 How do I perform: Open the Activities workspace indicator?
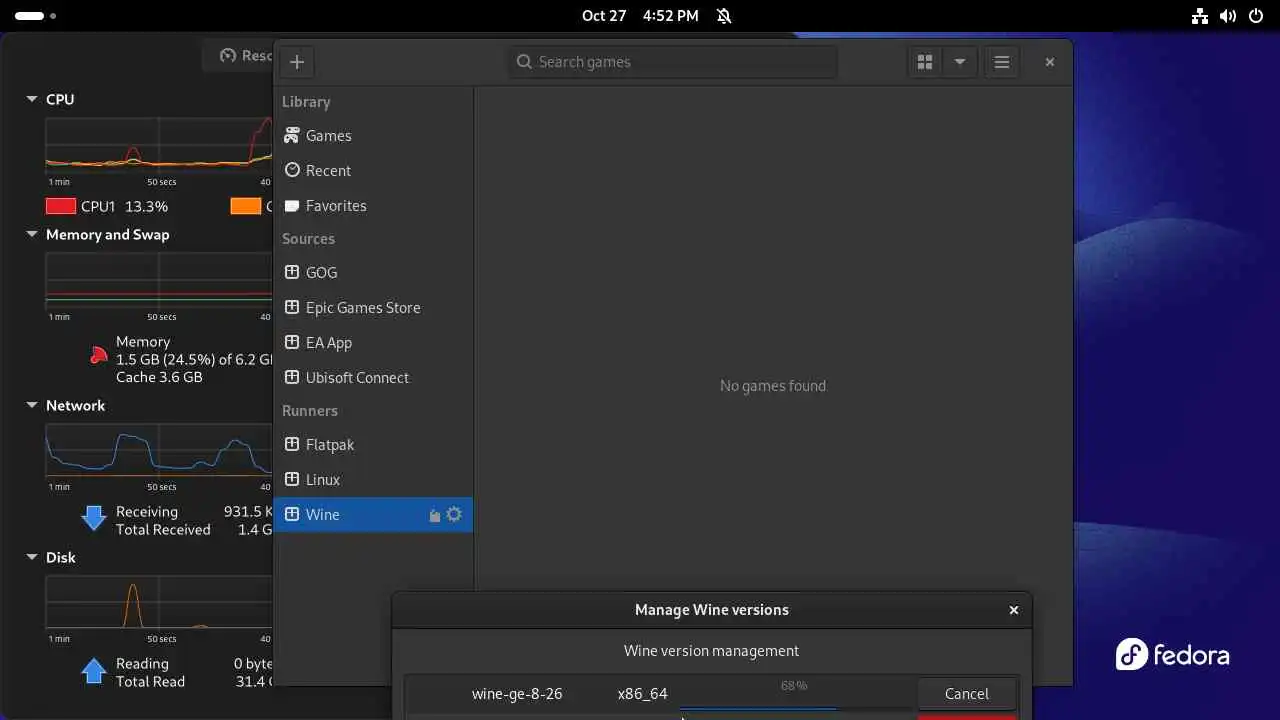tap(36, 16)
